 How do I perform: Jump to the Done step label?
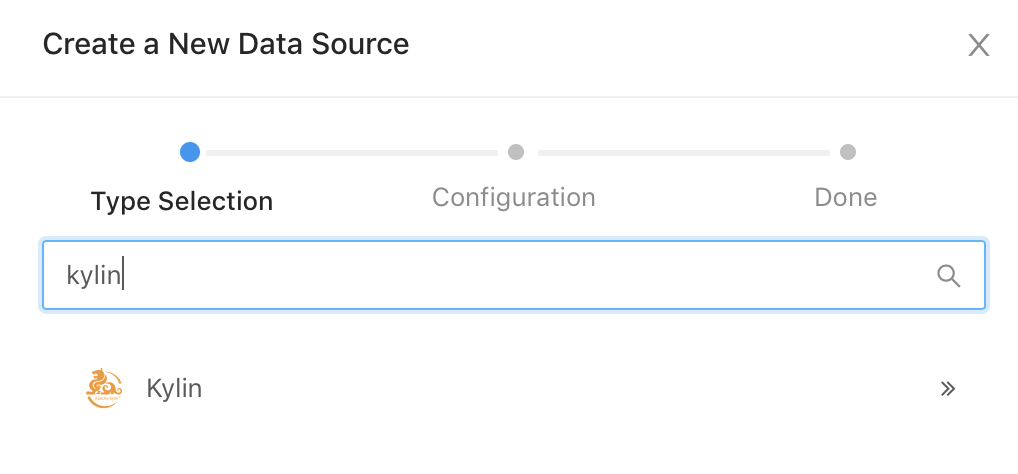[845, 197]
